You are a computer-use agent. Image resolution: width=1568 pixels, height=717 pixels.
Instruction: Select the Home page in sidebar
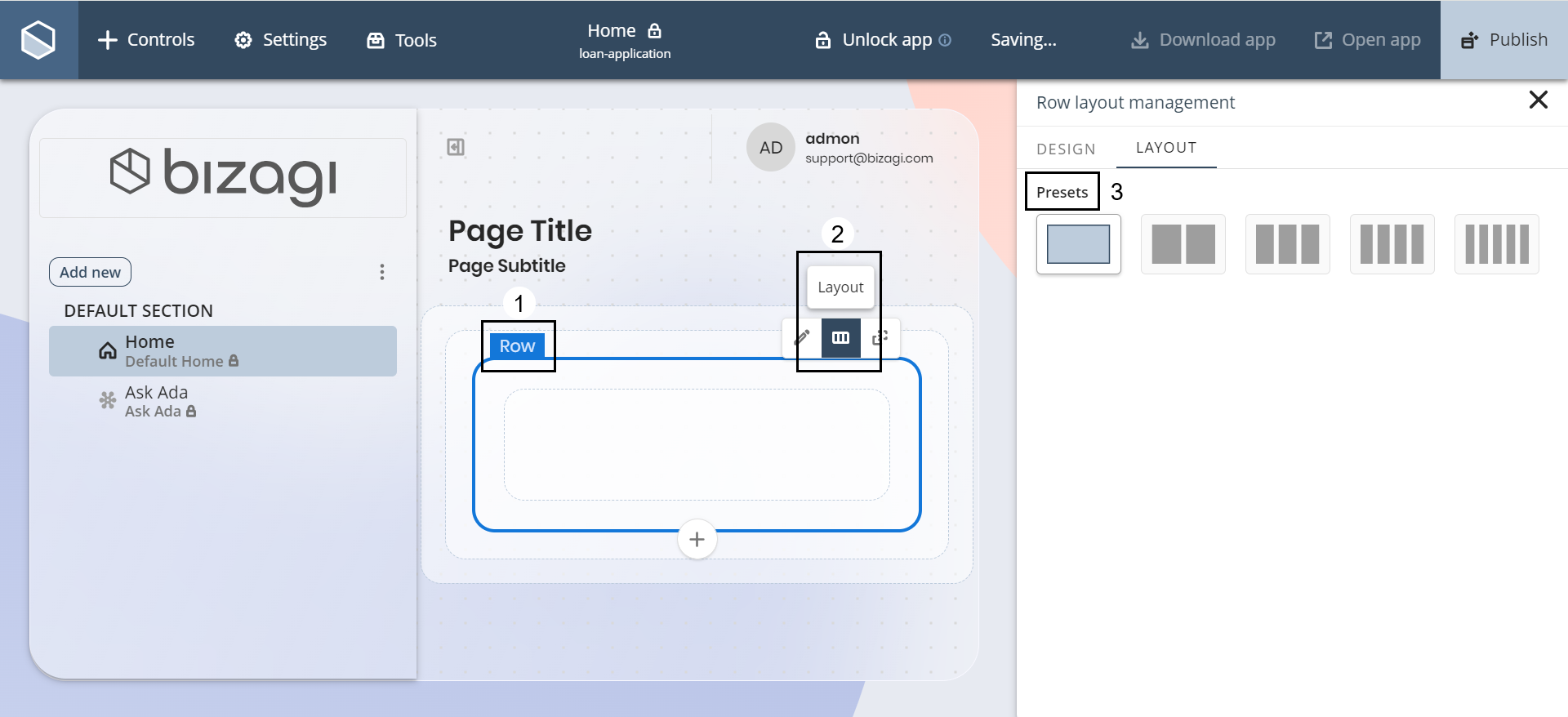223,351
